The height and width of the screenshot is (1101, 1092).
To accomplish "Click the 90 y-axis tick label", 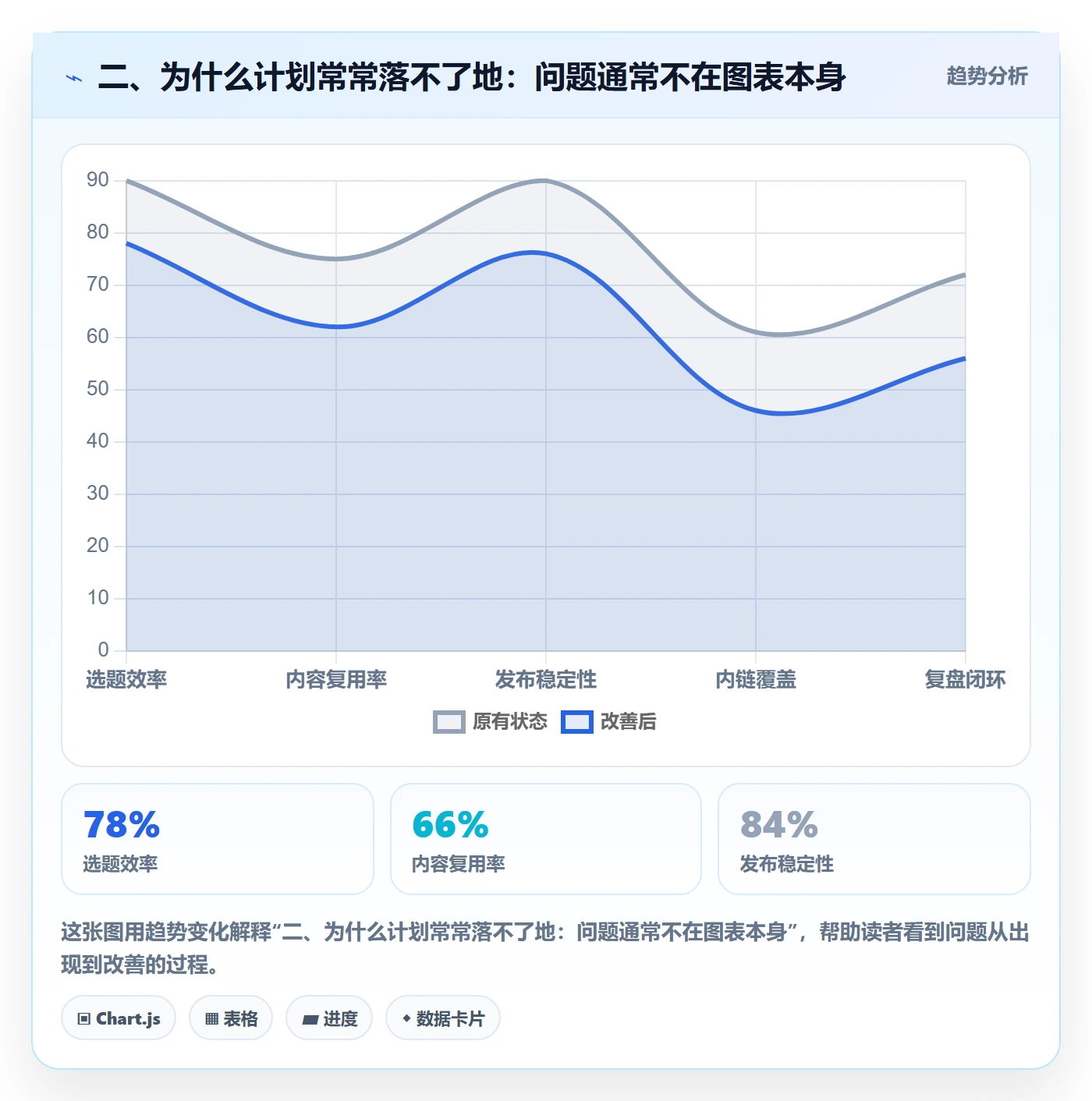I will click(x=97, y=180).
